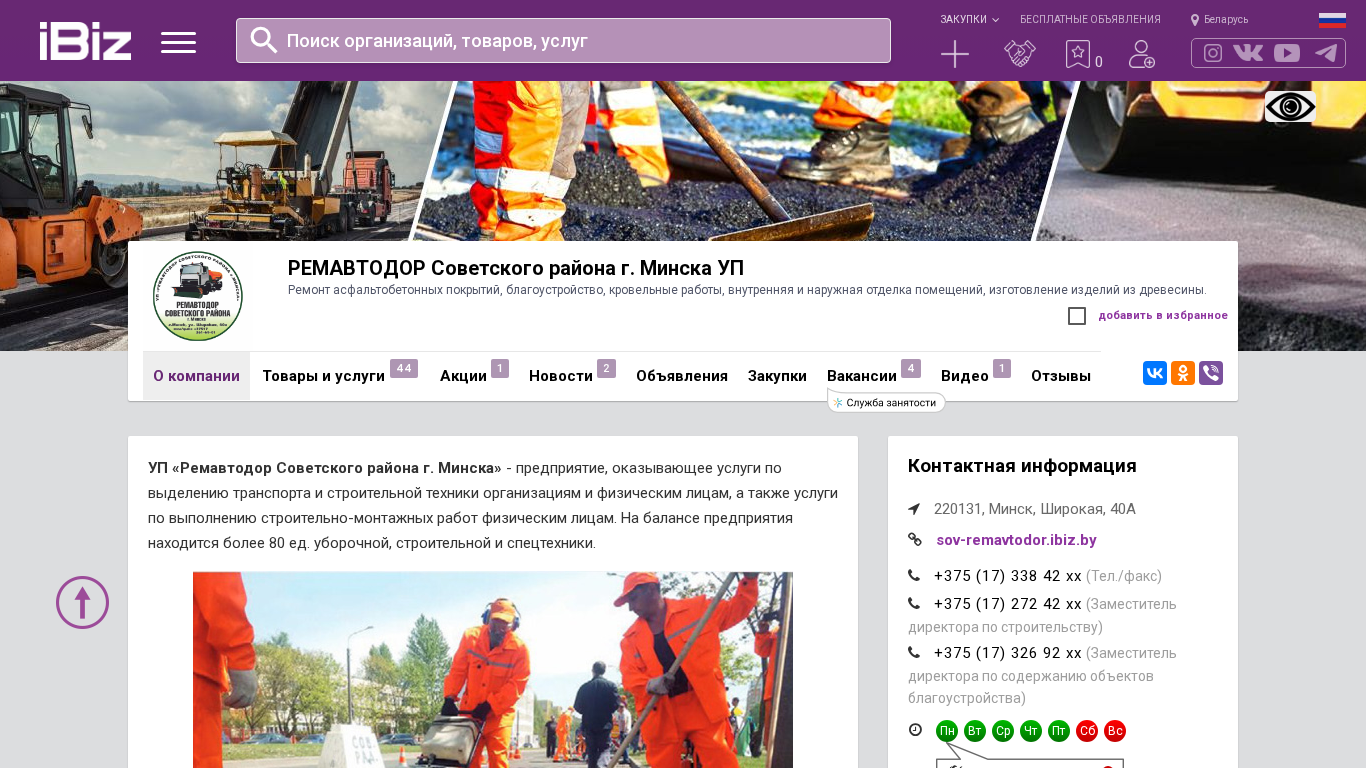The height and width of the screenshot is (768, 1366).
Task: Click the Monday (Пн) schedule circle
Action: [947, 731]
